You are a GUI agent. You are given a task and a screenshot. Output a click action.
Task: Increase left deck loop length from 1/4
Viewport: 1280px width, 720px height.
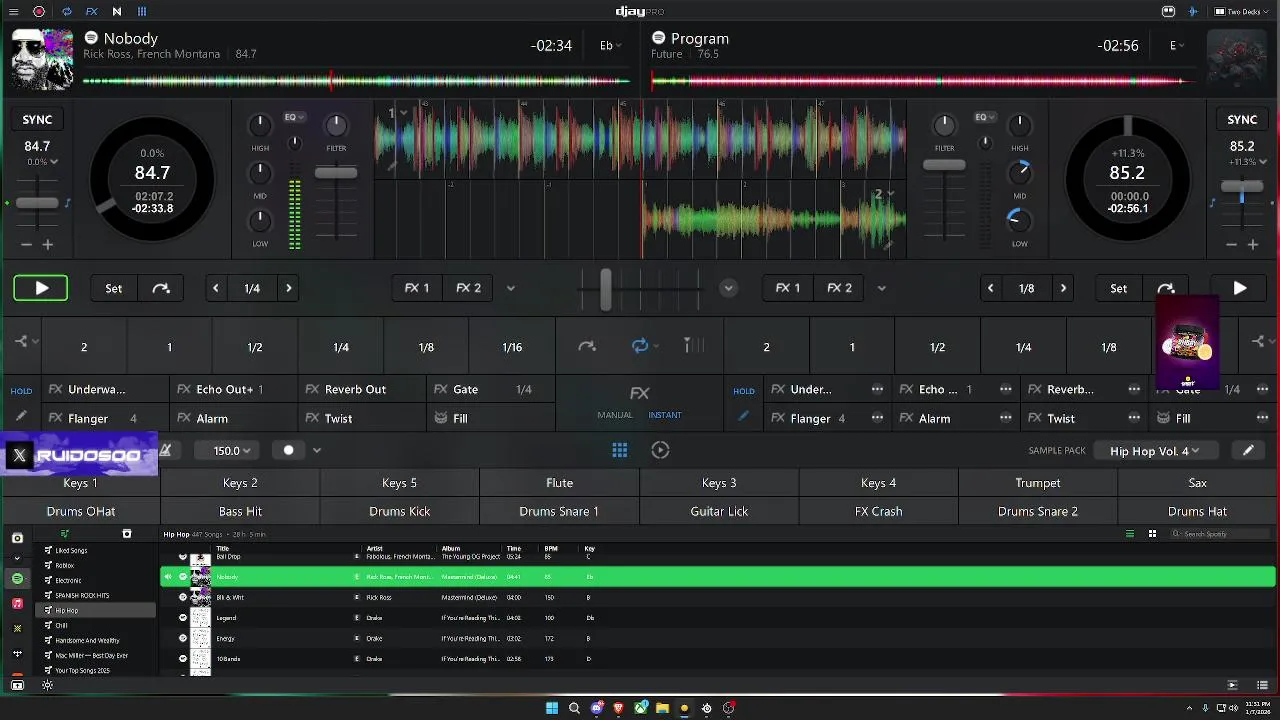(289, 288)
